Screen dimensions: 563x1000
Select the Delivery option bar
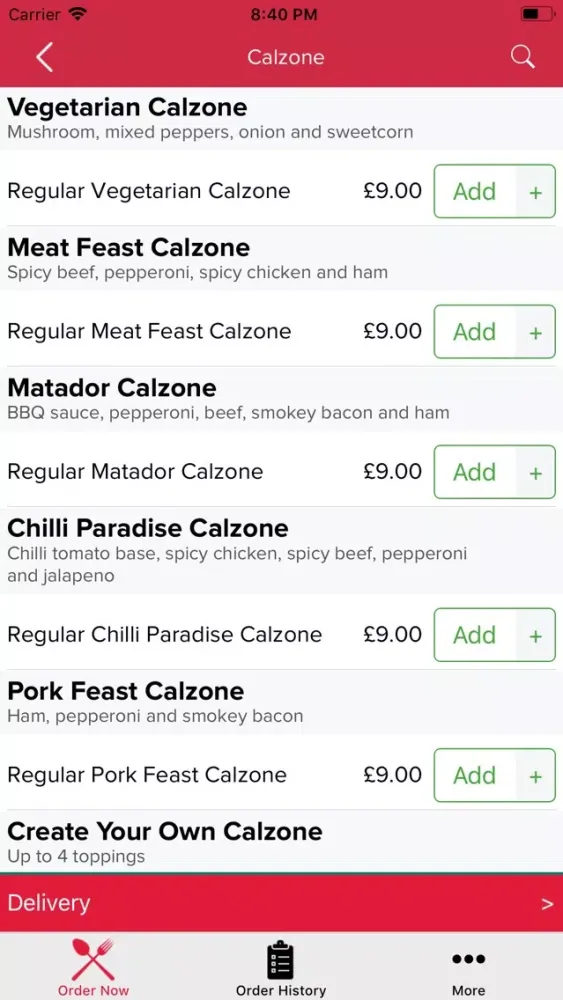pyautogui.click(x=281, y=903)
